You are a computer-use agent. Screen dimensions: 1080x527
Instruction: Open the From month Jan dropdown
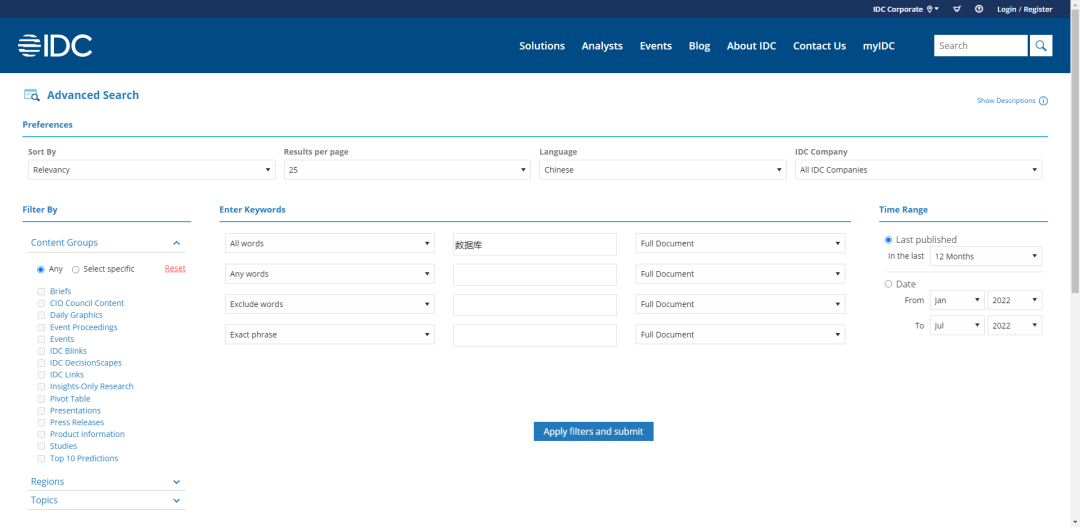[x=957, y=300]
